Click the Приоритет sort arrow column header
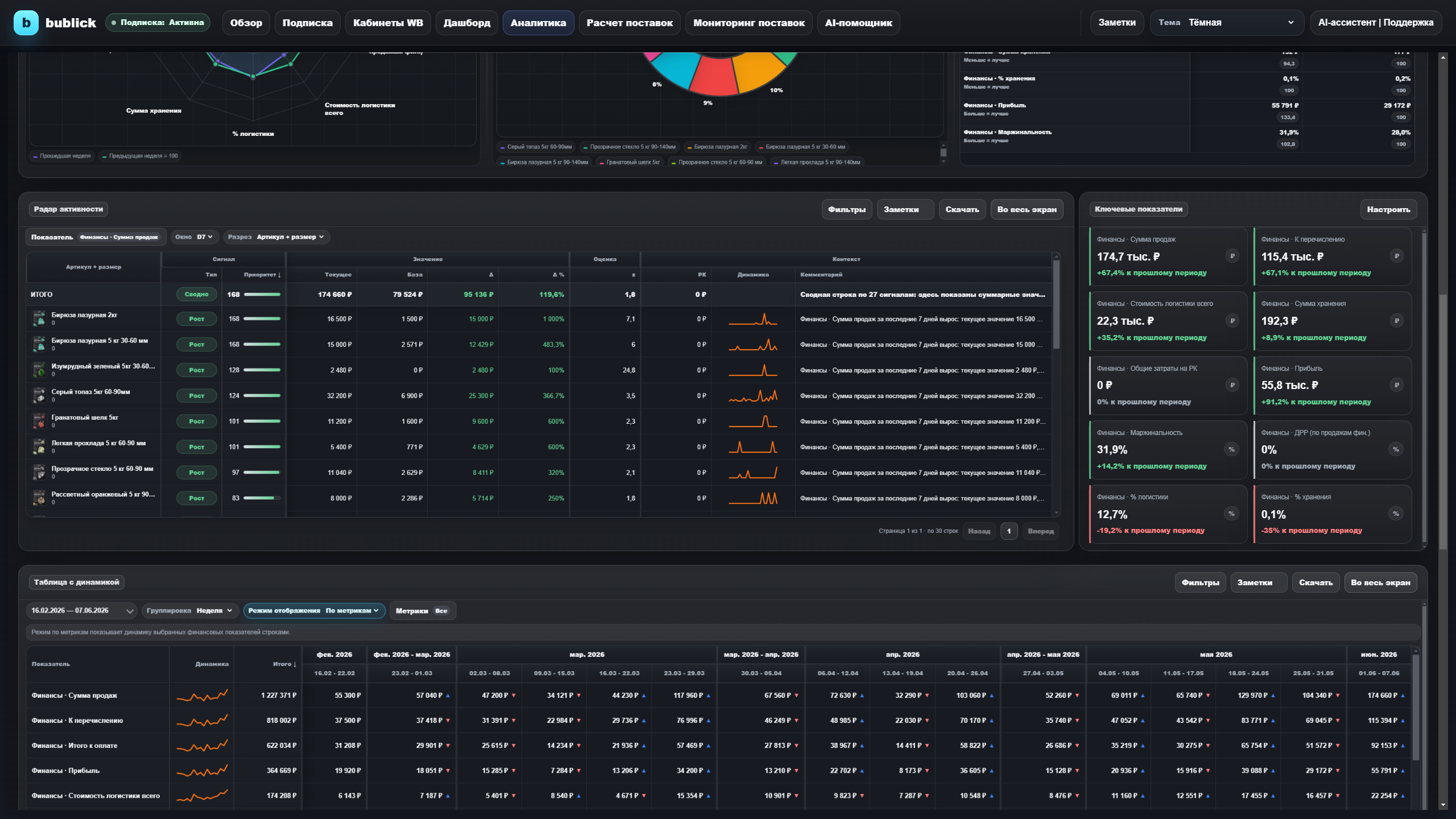1456x819 pixels. (x=262, y=275)
